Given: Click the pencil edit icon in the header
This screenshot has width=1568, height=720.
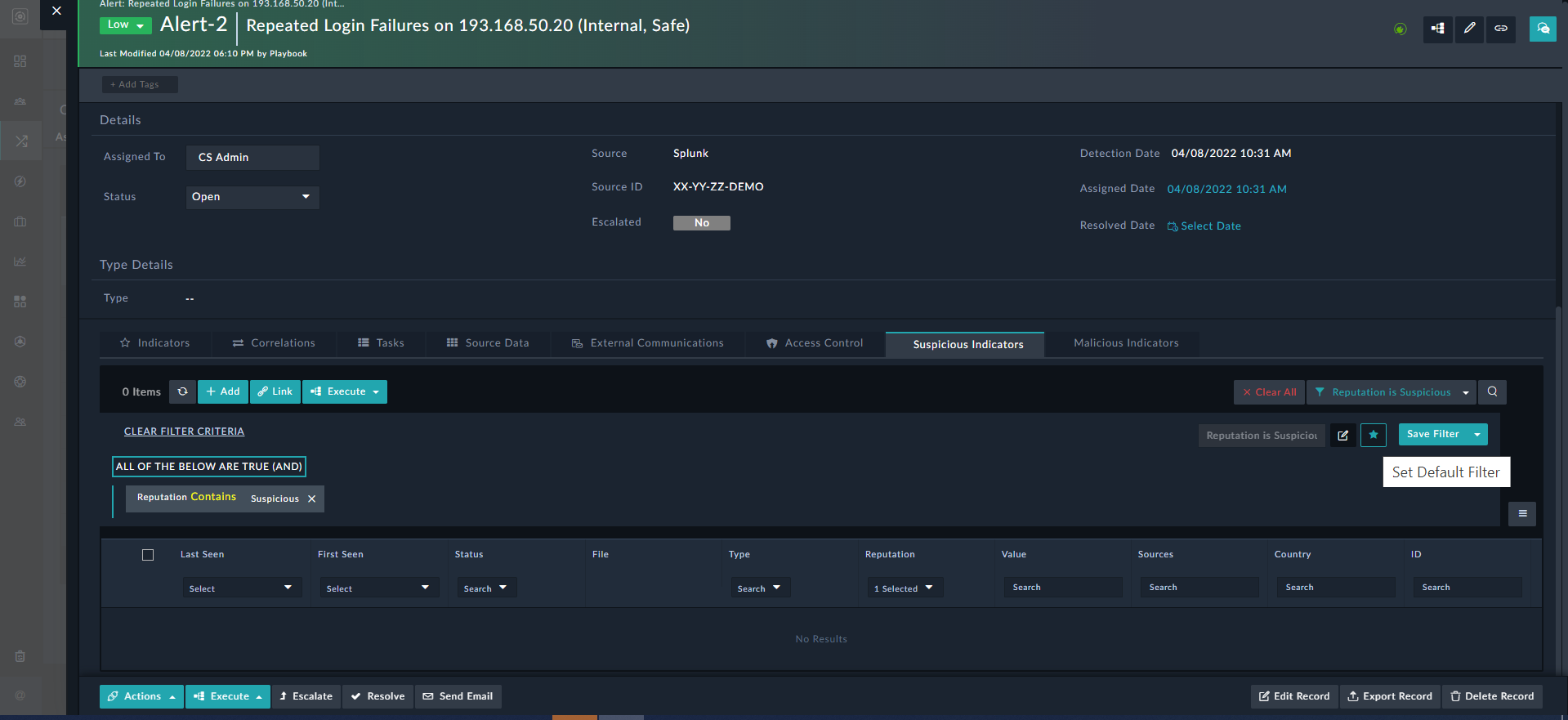Looking at the screenshot, I should point(1469,29).
